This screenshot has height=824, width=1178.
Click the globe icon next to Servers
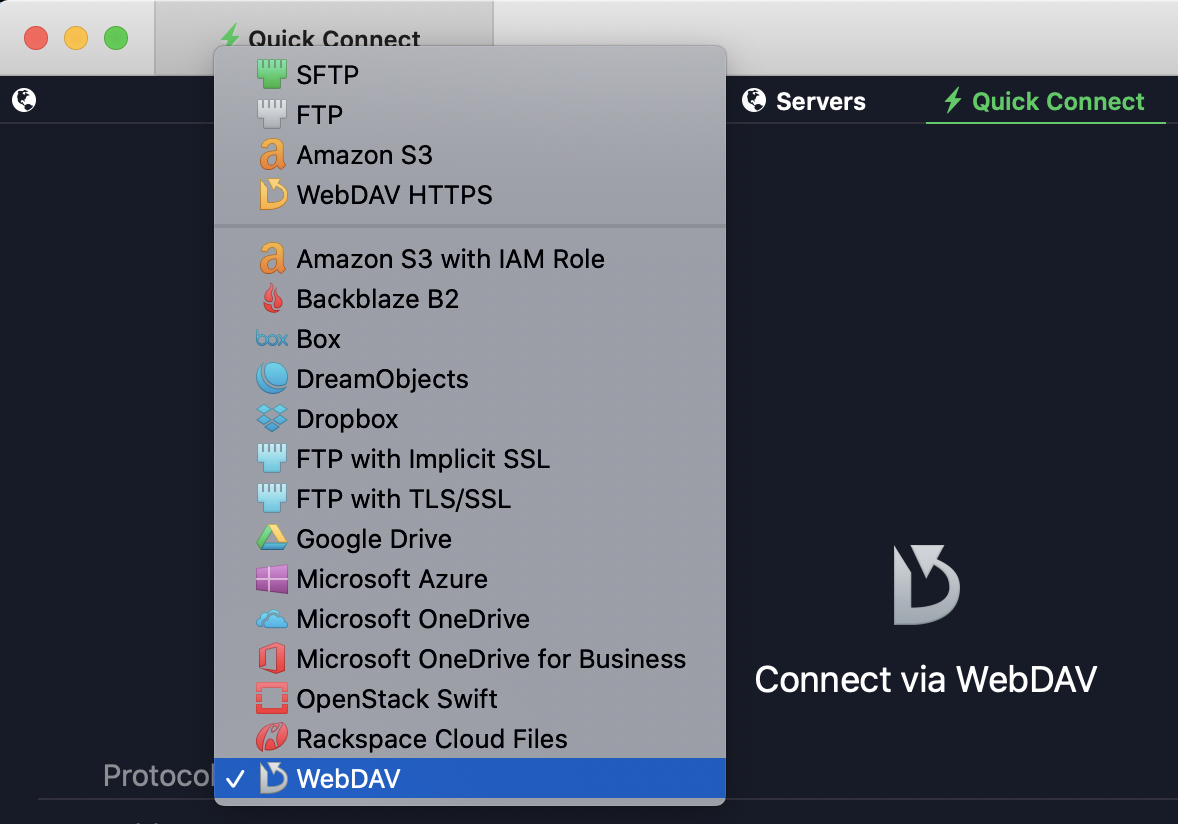[753, 100]
